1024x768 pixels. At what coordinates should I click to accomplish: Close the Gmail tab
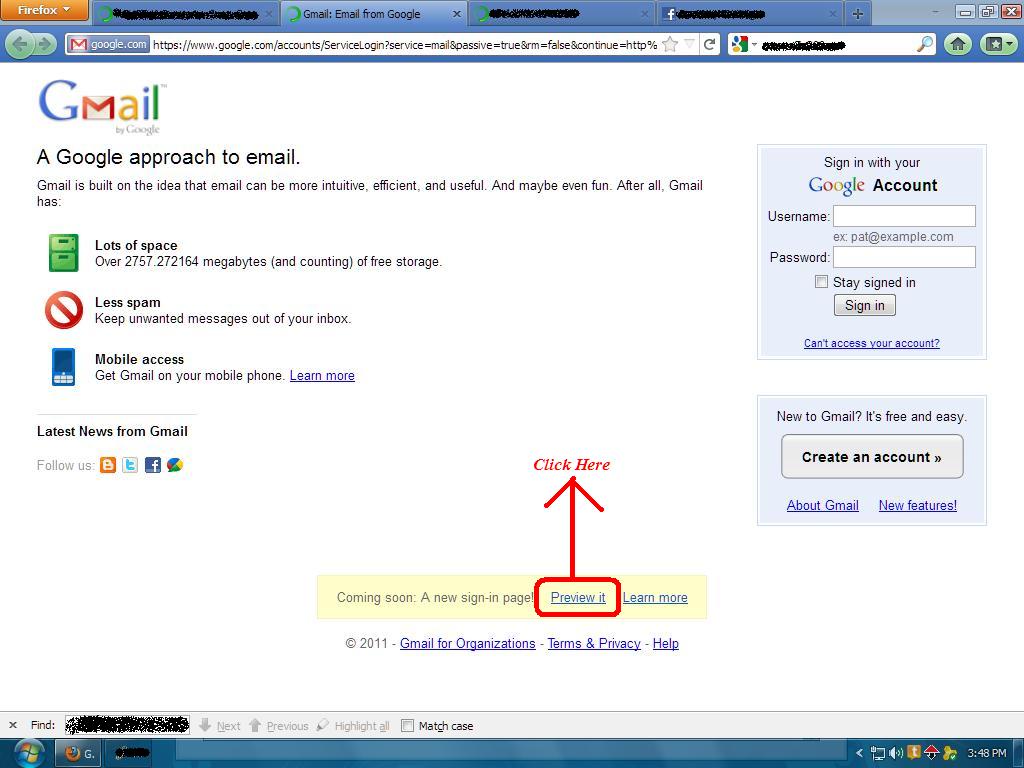click(x=456, y=14)
